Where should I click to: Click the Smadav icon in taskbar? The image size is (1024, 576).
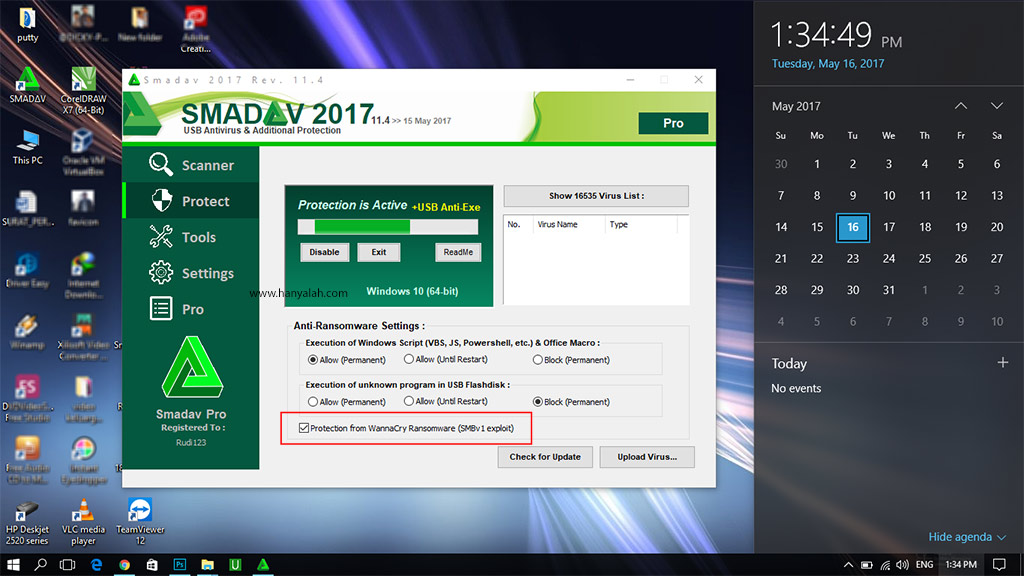(263, 565)
